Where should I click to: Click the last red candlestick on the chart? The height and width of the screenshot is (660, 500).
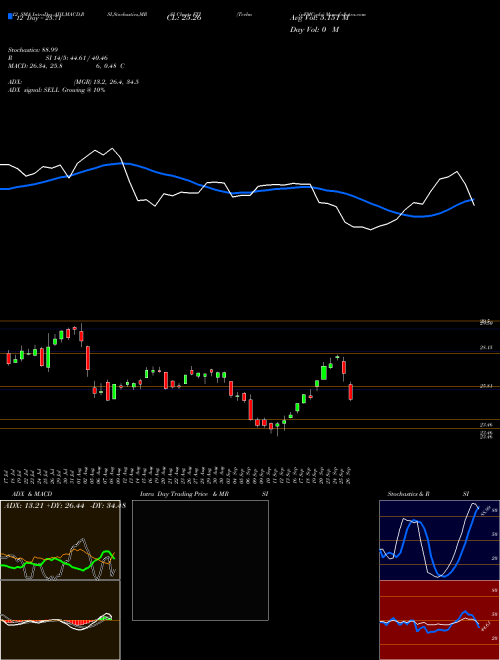(x=351, y=391)
